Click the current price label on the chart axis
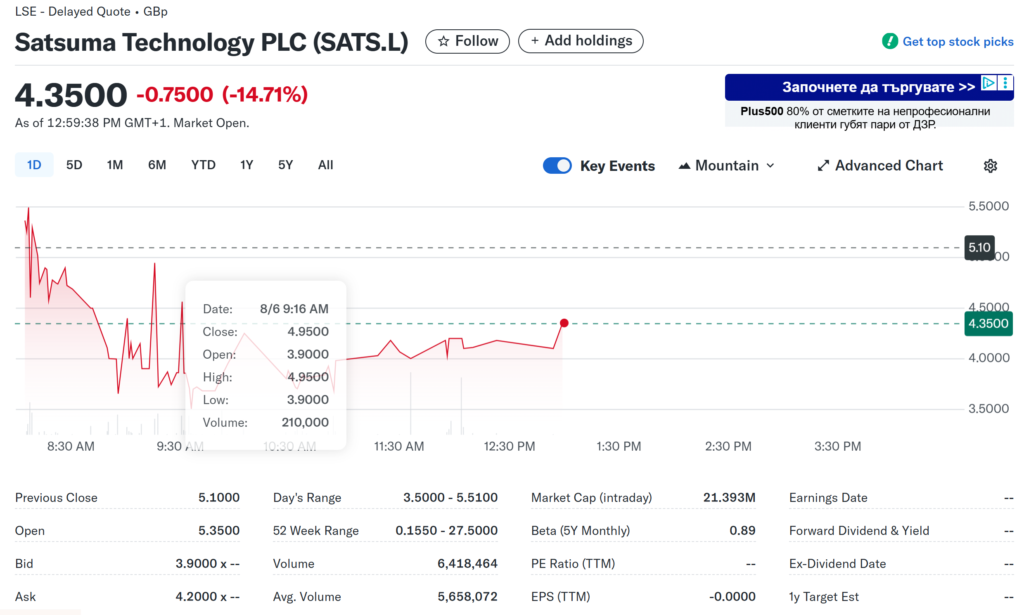Image resolution: width=1024 pixels, height=615 pixels. click(988, 323)
